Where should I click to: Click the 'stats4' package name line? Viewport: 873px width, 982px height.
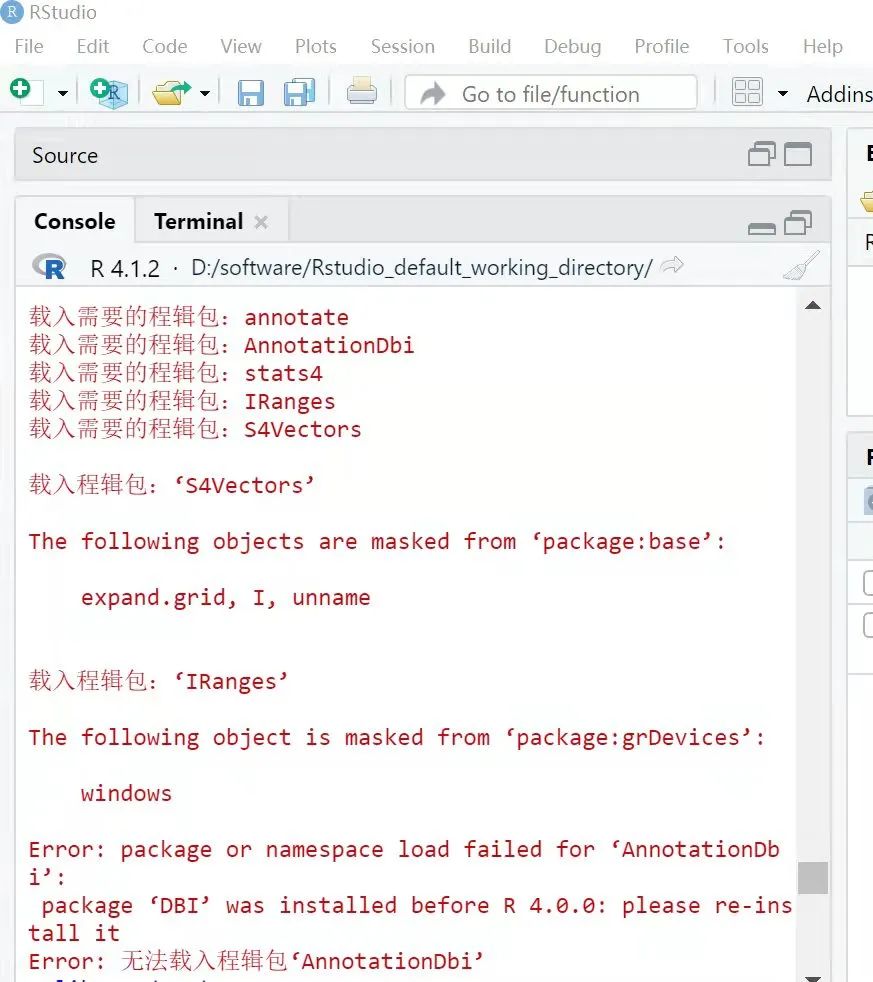pos(176,373)
